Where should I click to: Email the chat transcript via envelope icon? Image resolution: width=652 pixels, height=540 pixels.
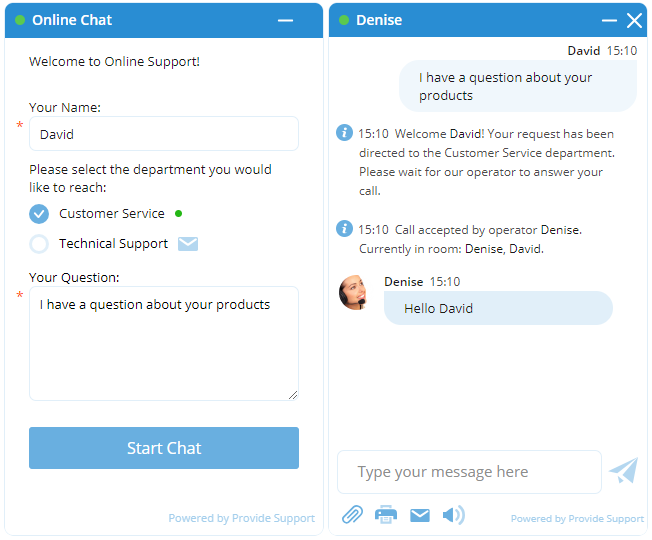click(420, 515)
